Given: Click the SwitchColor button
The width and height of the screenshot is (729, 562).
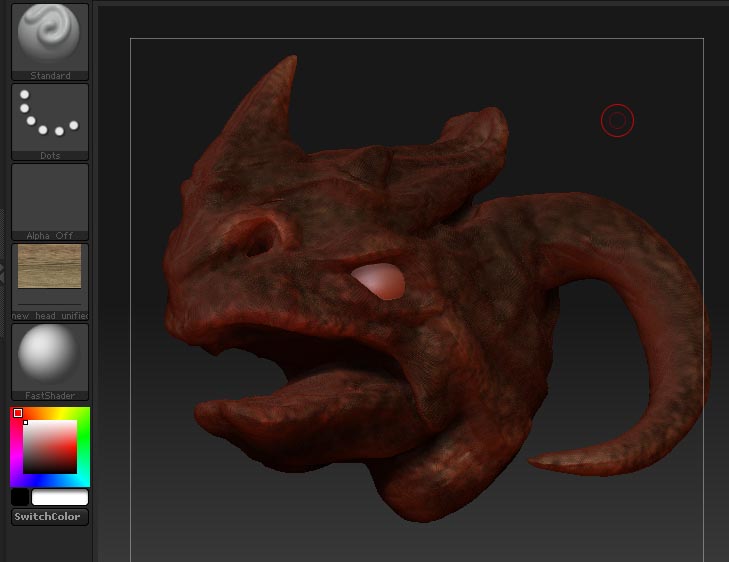Looking at the screenshot, I should pyautogui.click(x=50, y=516).
